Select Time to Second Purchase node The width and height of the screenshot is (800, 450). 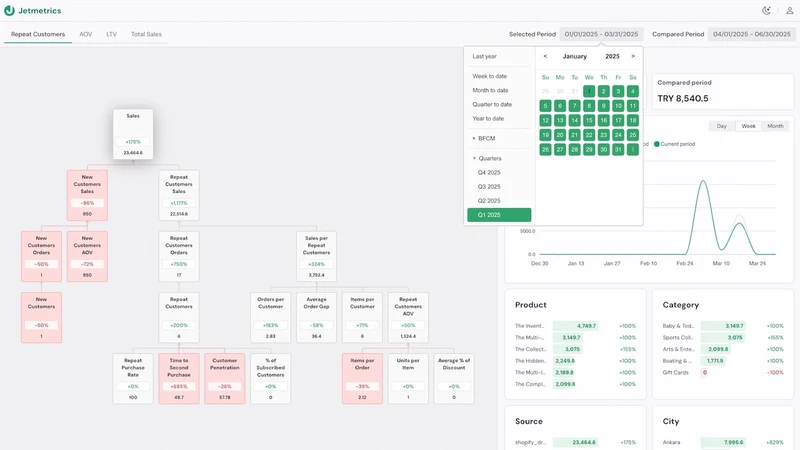coord(179,379)
